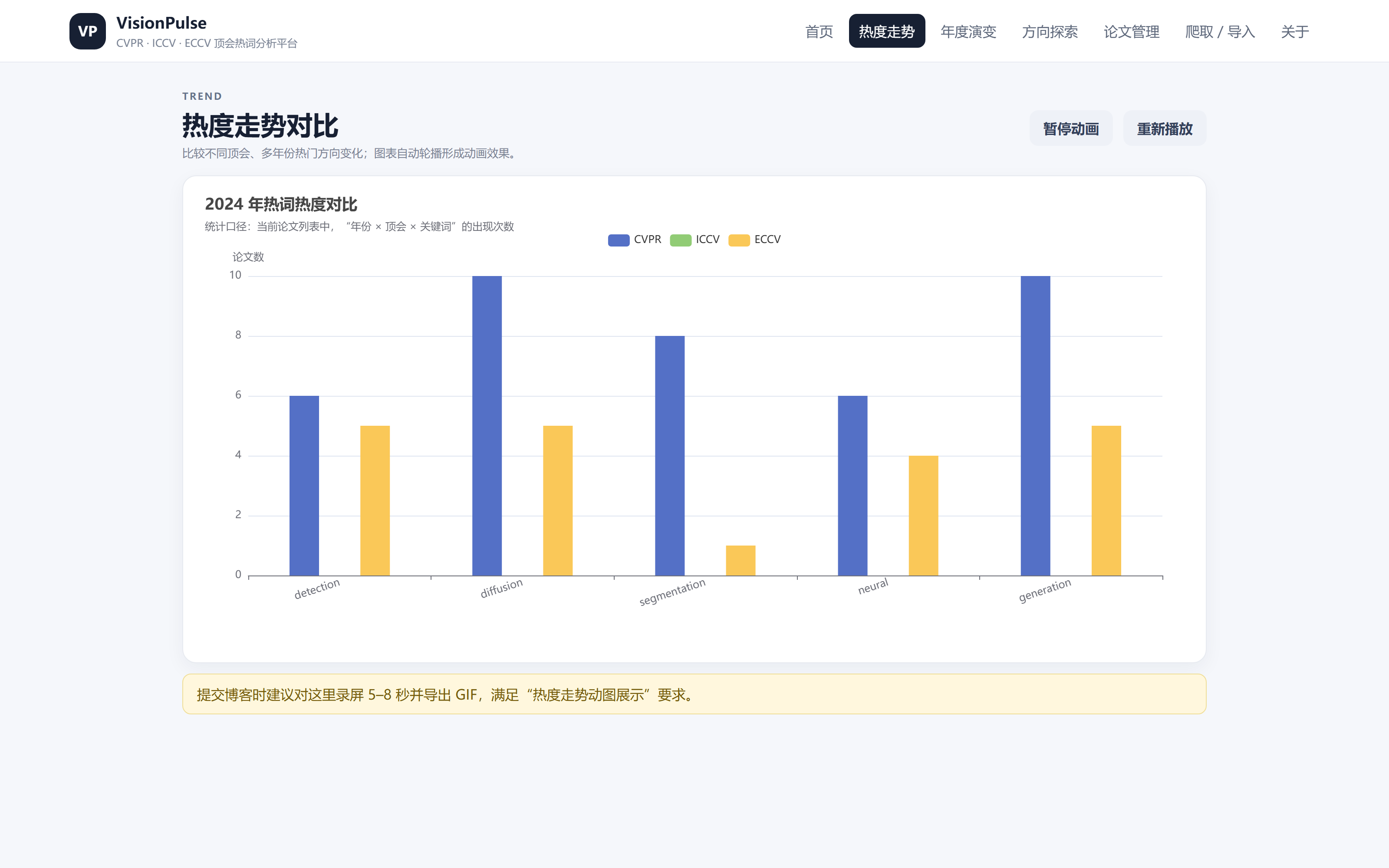
Task: Click the CVPR bar for diffusion
Action: point(487,426)
